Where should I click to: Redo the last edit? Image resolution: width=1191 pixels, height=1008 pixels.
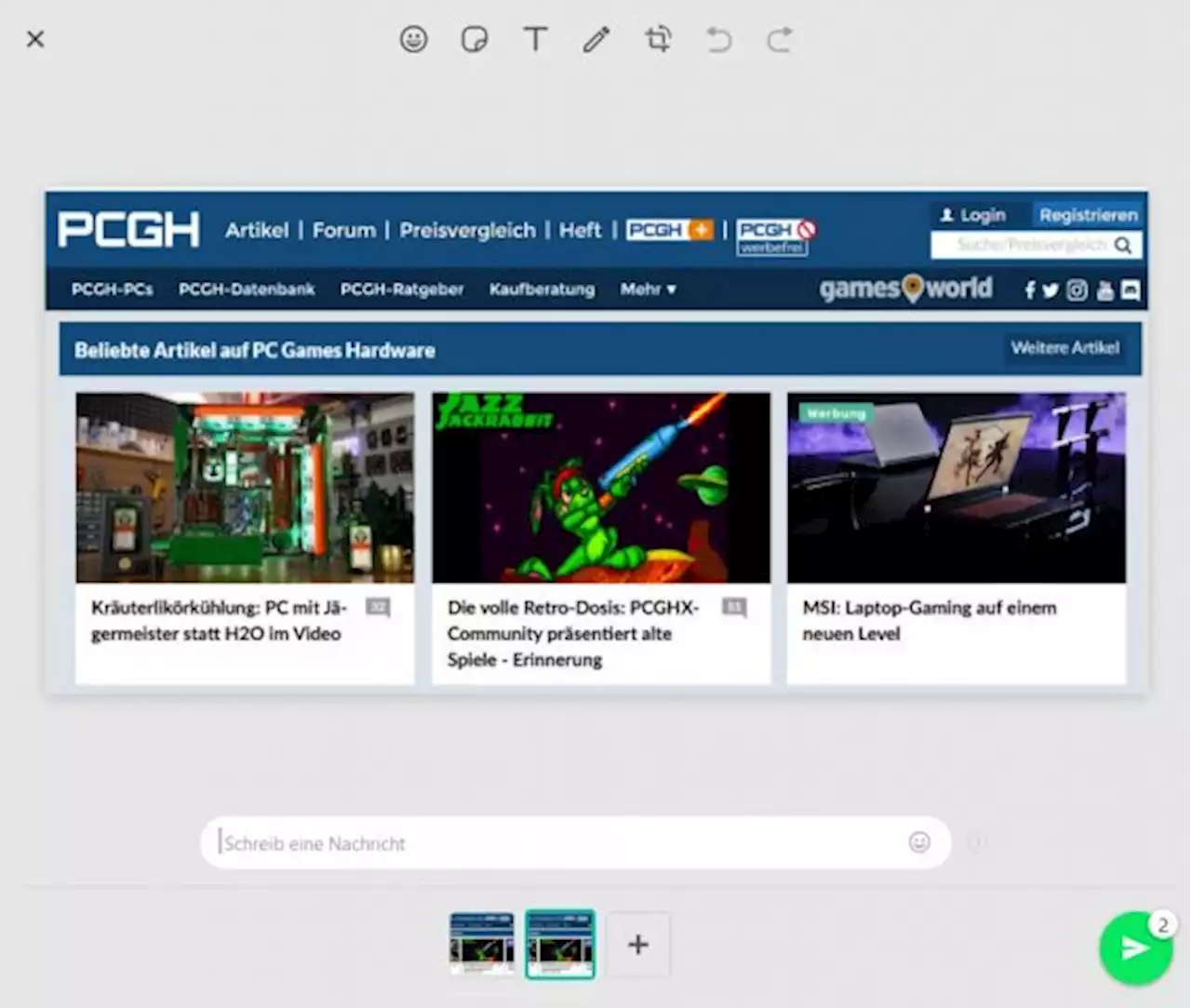click(x=780, y=39)
